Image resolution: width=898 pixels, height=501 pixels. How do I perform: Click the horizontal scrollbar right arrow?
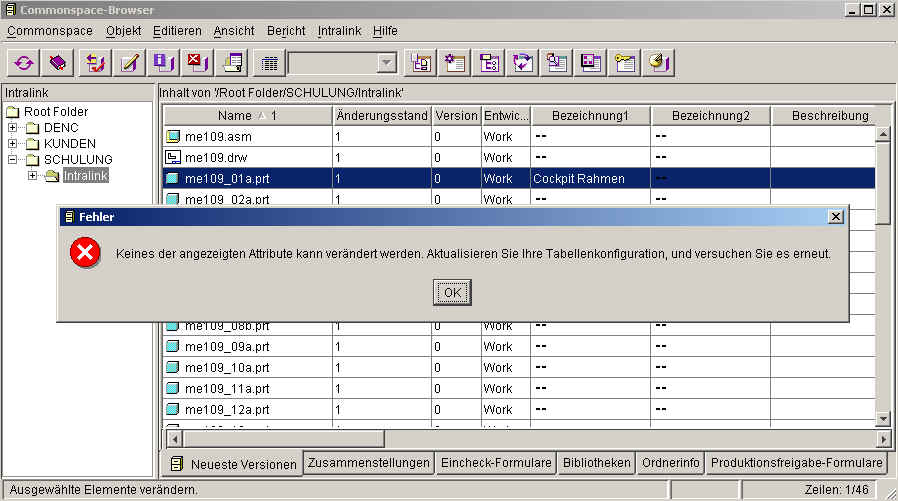point(884,439)
